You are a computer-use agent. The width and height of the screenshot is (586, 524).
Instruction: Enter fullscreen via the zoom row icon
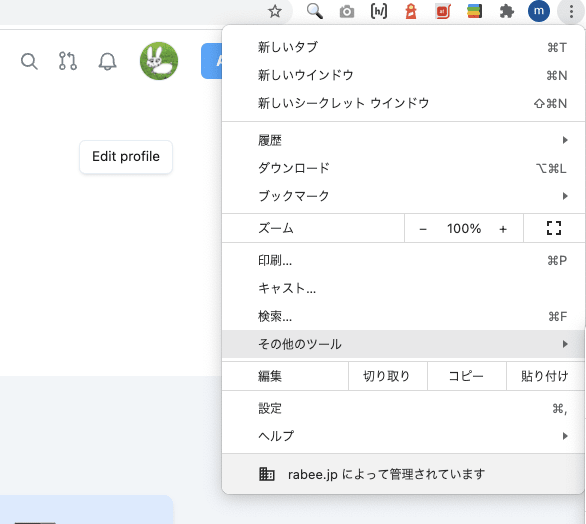(x=554, y=228)
